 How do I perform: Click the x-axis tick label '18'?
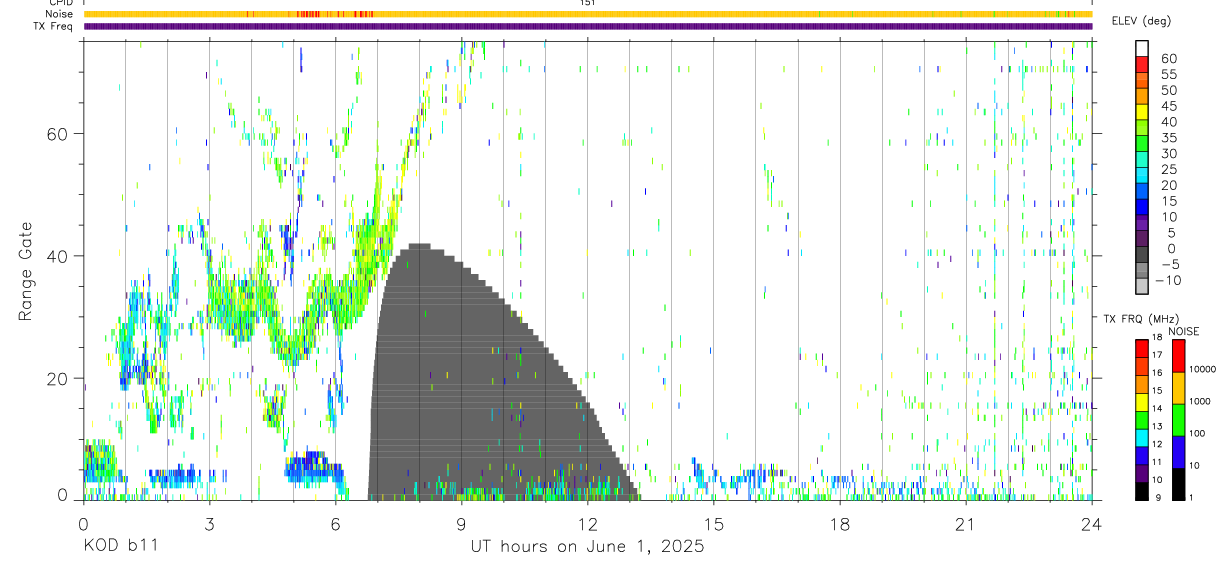(840, 525)
